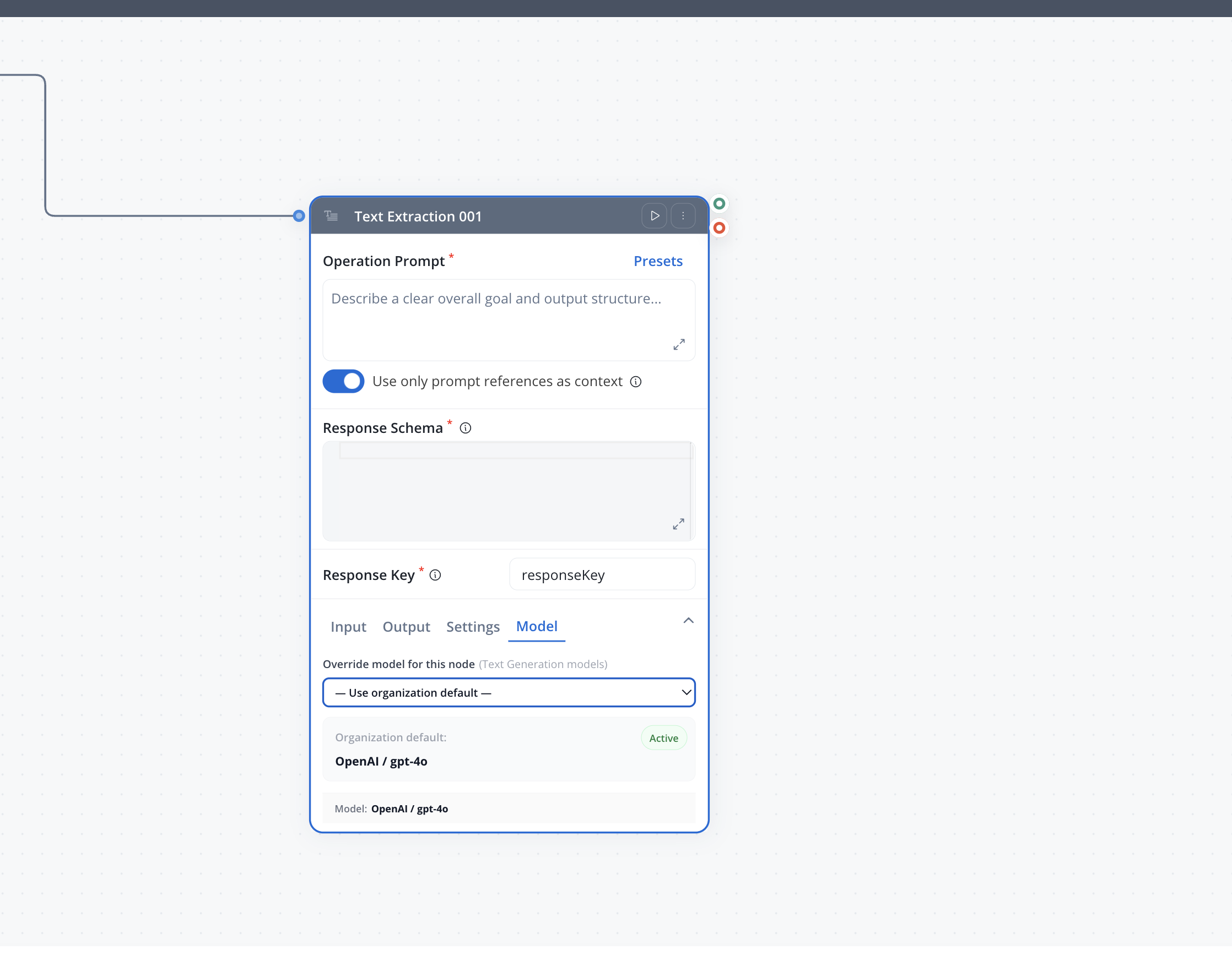The height and width of the screenshot is (955, 1232).
Task: Switch to the Output tab
Action: [406, 627]
